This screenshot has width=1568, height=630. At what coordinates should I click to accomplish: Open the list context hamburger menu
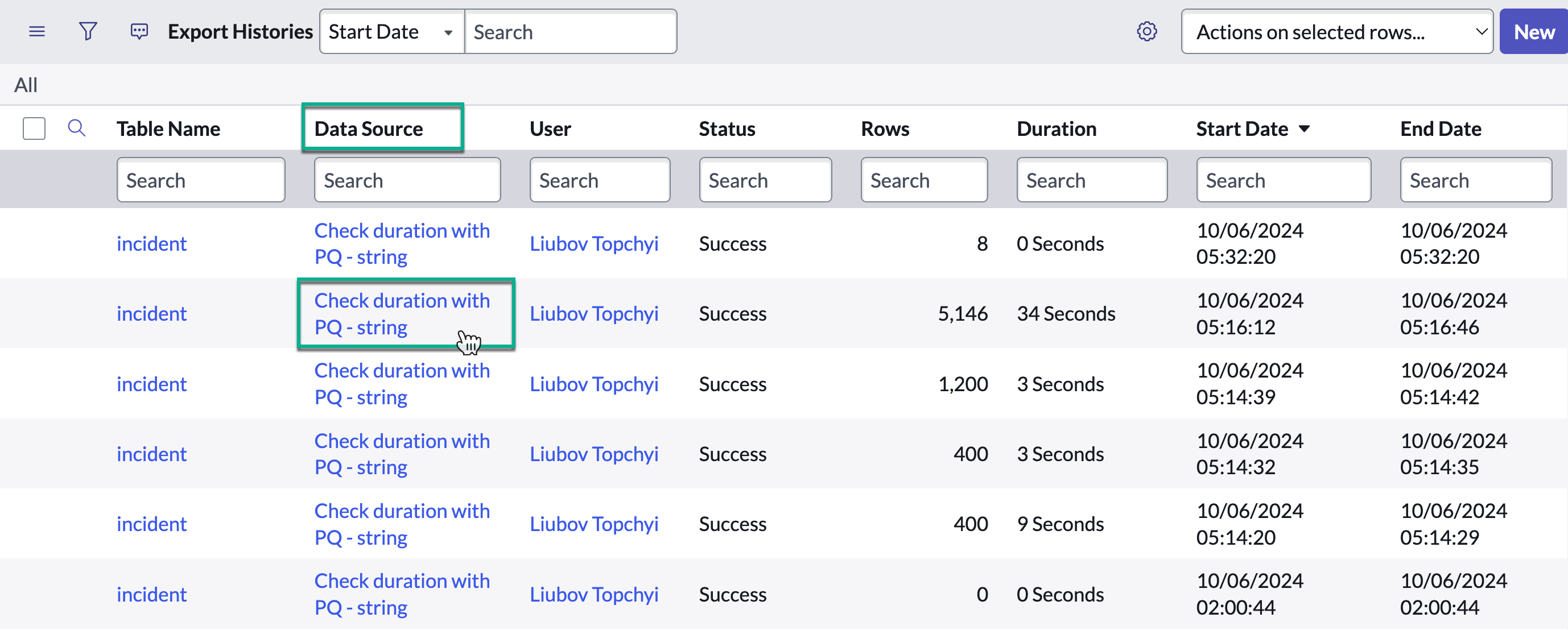tap(36, 32)
